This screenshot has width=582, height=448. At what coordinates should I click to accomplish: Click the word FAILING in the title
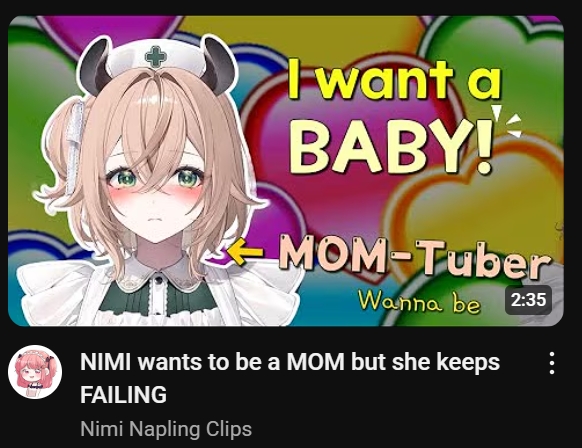click(x=124, y=394)
